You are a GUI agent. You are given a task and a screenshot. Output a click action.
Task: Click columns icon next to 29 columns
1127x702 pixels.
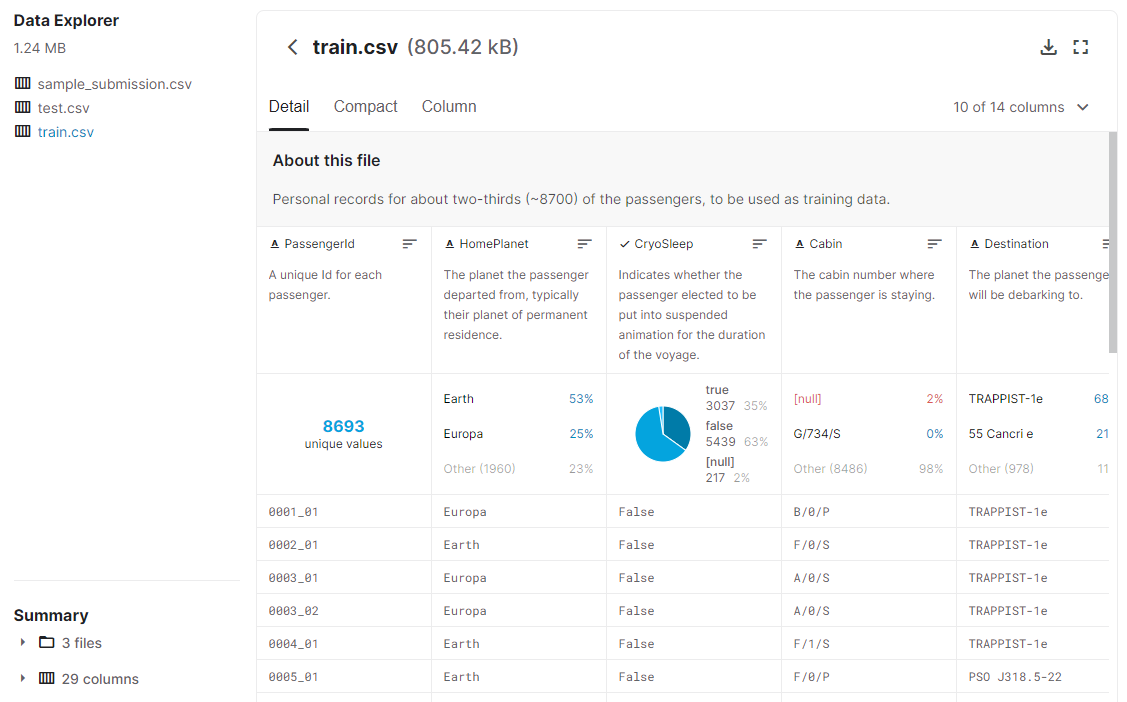pyautogui.click(x=47, y=678)
